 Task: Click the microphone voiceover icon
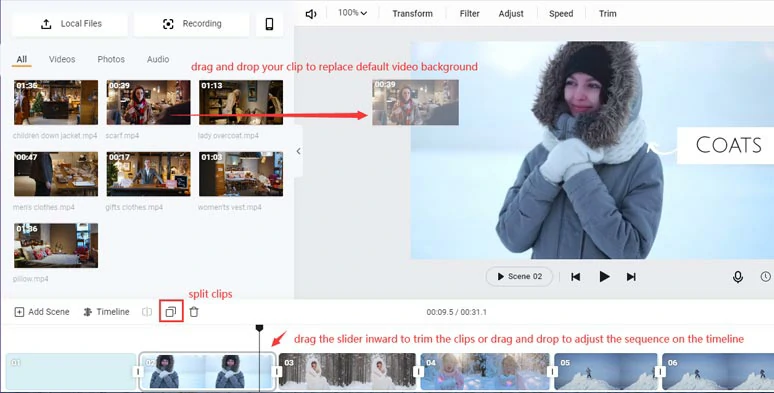(x=738, y=277)
